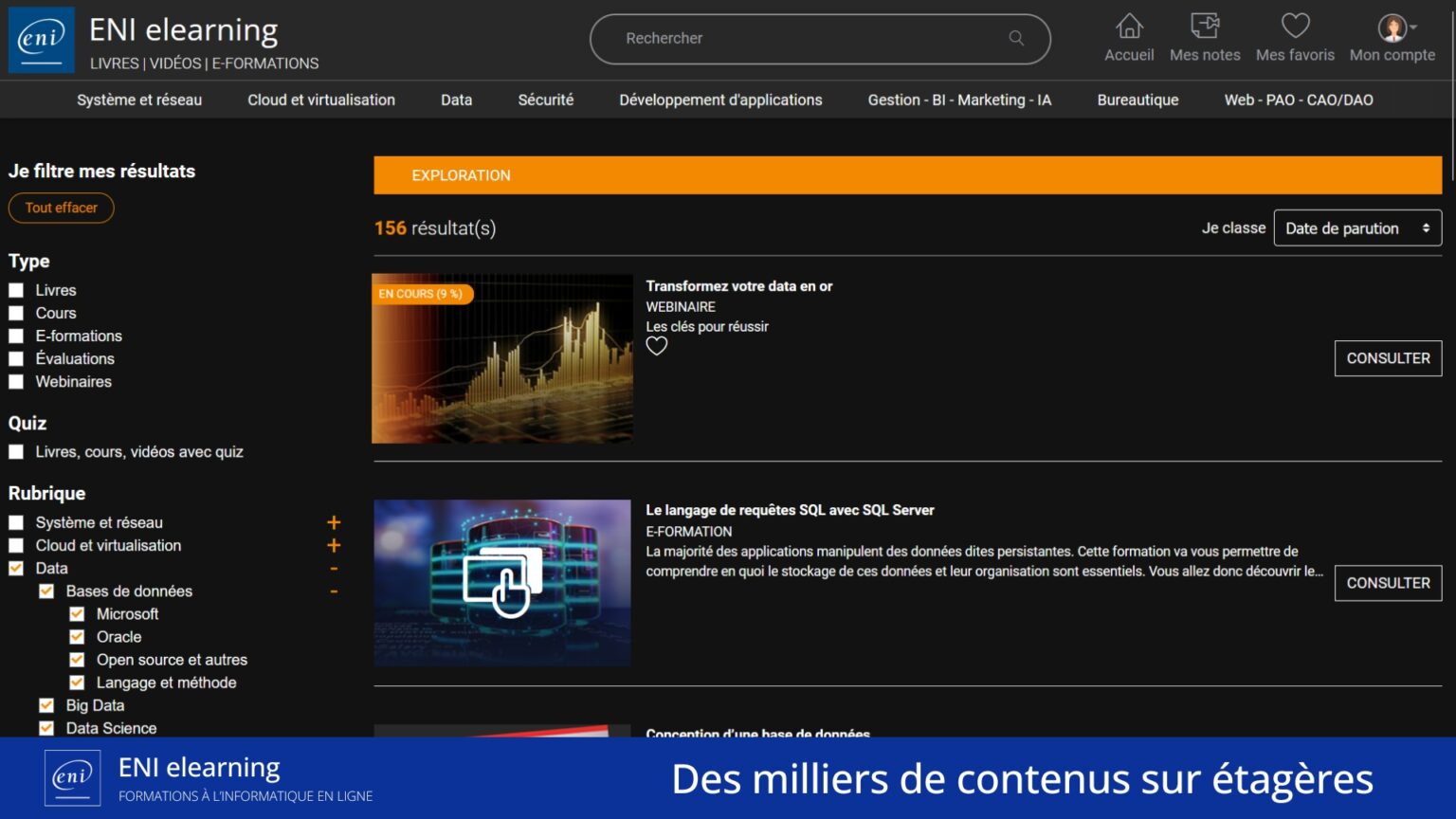Screen dimensions: 1456x819
Task: Open the Mon compte account icon
Action: tap(1390, 27)
